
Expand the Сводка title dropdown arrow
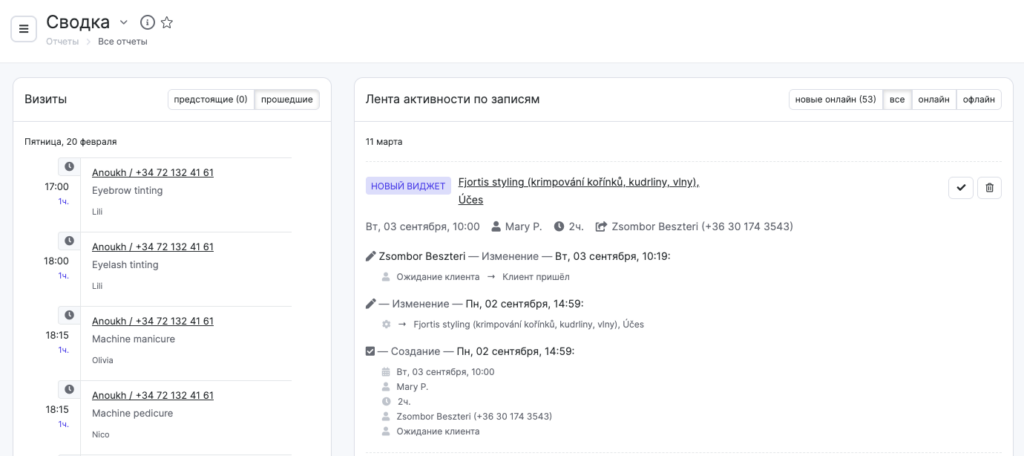point(124,22)
